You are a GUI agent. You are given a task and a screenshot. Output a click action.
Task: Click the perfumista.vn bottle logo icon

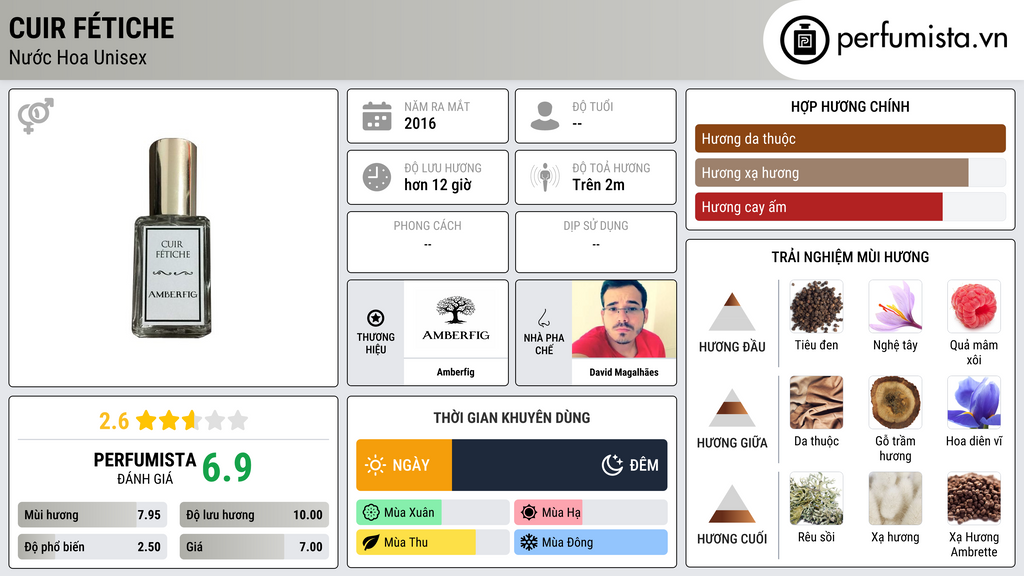click(x=804, y=40)
